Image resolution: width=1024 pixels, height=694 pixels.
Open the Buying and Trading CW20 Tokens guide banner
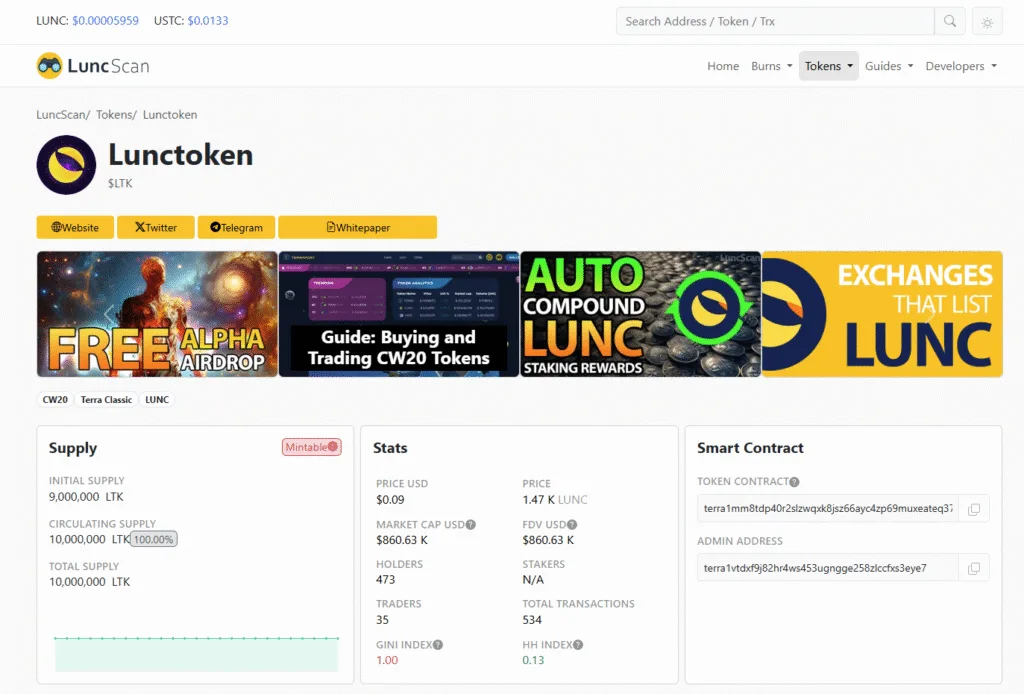point(399,314)
